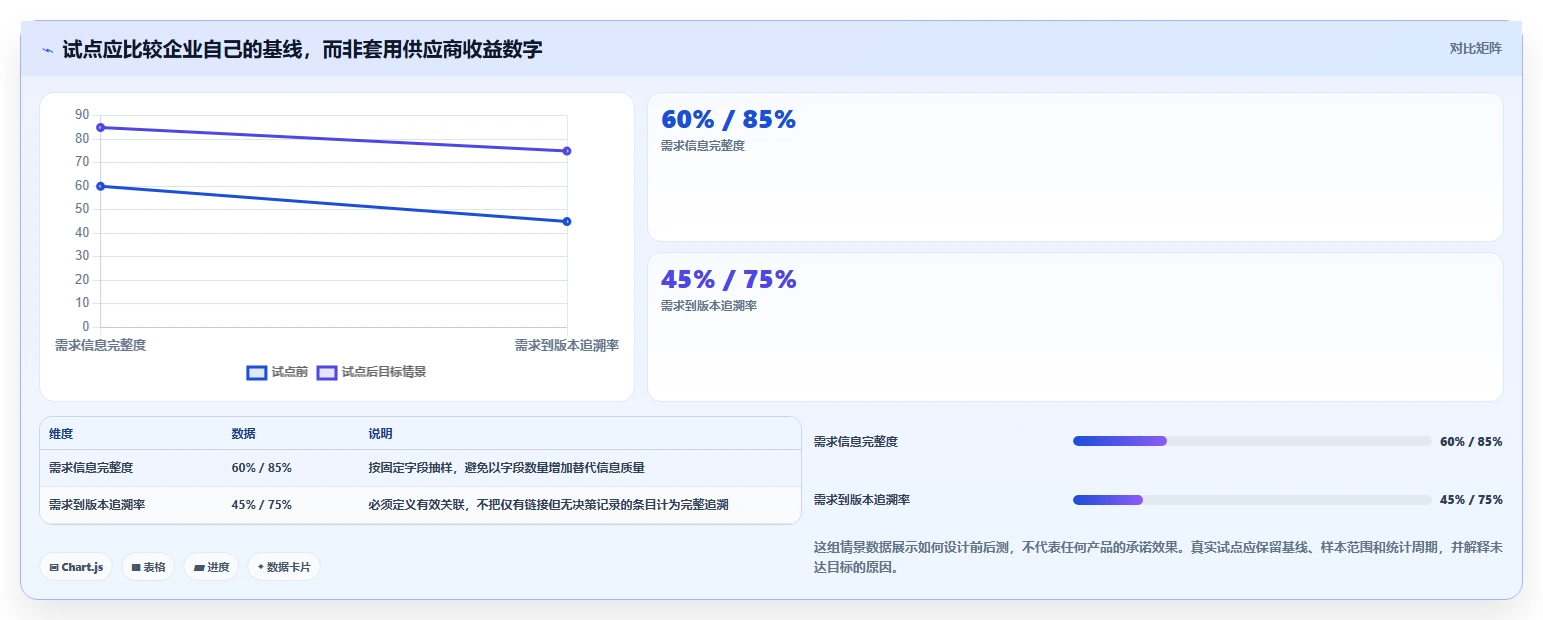Click the header icon beside the title
The image size is (1543, 620).
click(47, 50)
